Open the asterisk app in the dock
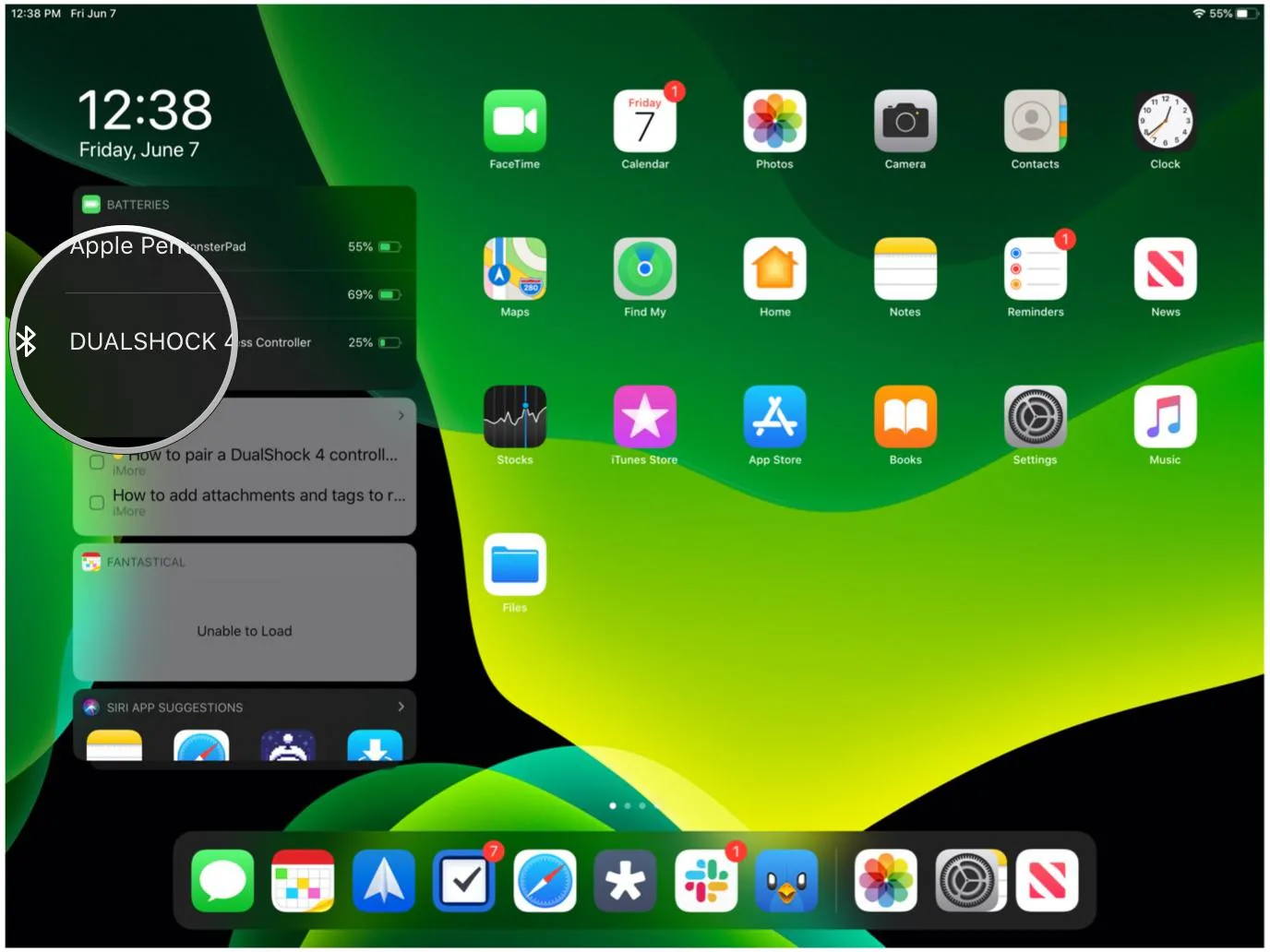Viewport: 1270px width, 952px height. (625, 880)
